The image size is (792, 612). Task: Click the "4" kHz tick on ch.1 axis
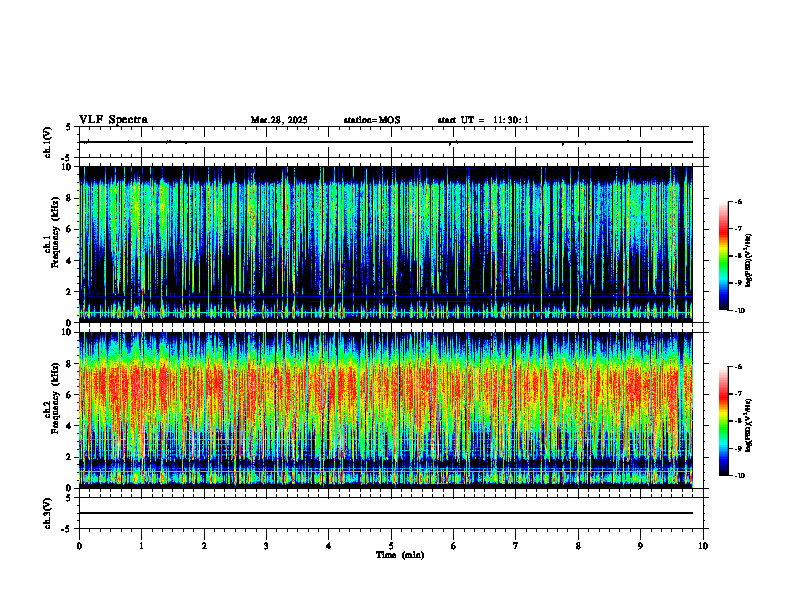click(x=70, y=261)
